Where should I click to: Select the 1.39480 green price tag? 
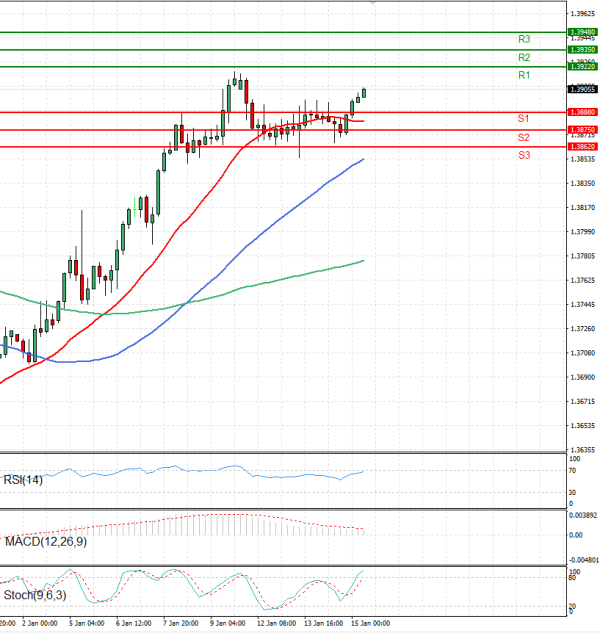pos(582,32)
